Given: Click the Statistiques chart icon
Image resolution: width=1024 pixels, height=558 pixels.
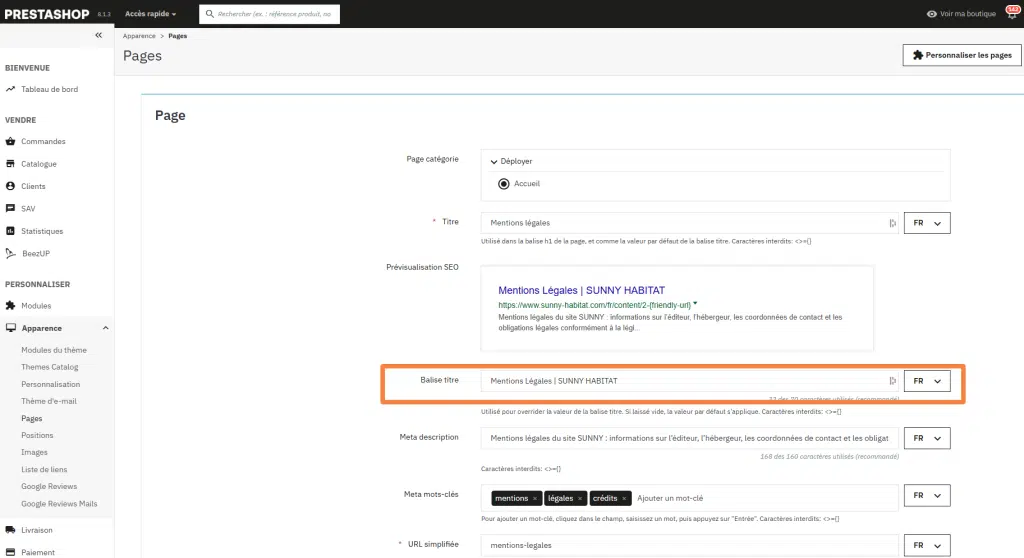Looking at the screenshot, I should [10, 231].
